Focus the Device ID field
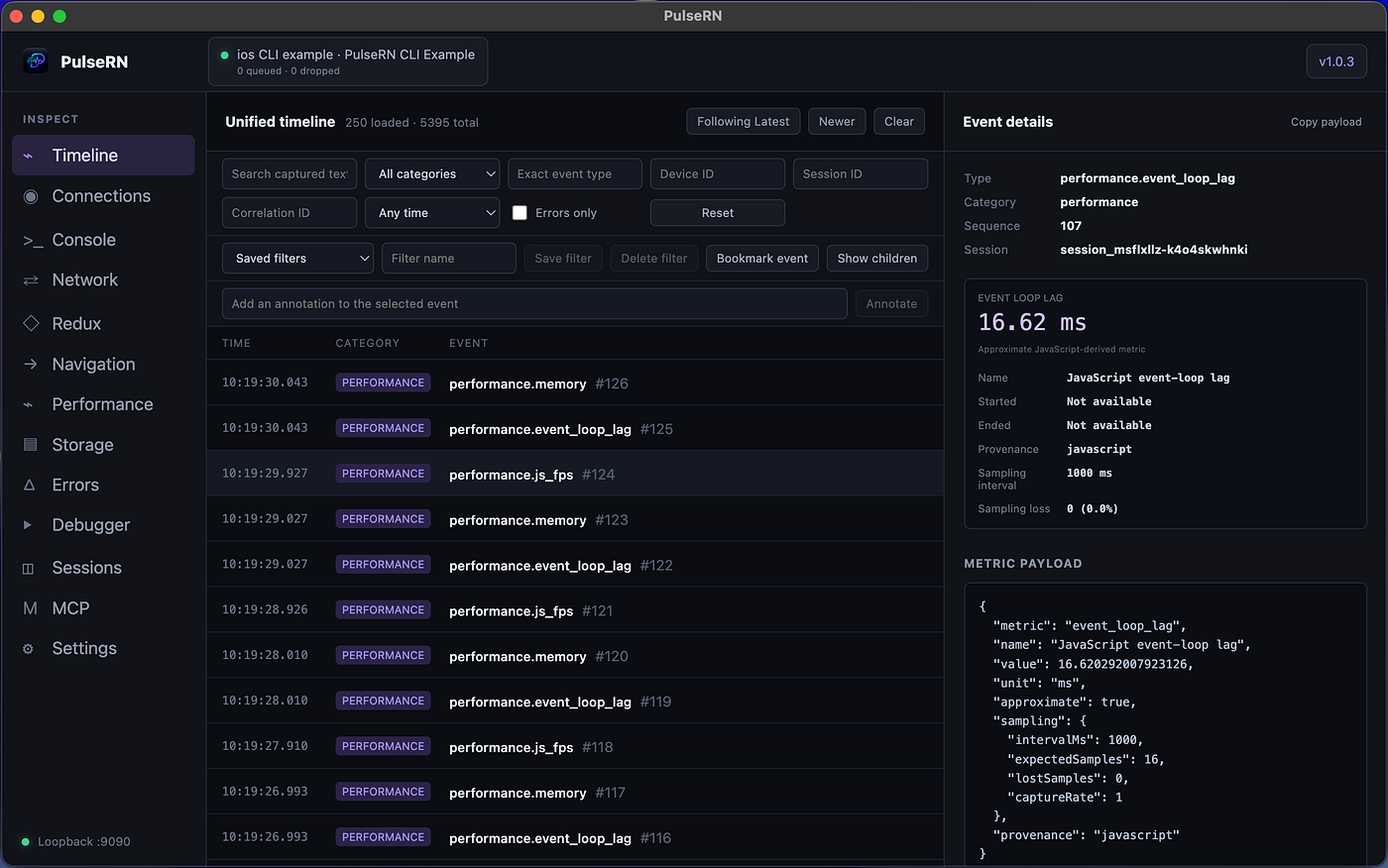The image size is (1388, 868). (718, 173)
